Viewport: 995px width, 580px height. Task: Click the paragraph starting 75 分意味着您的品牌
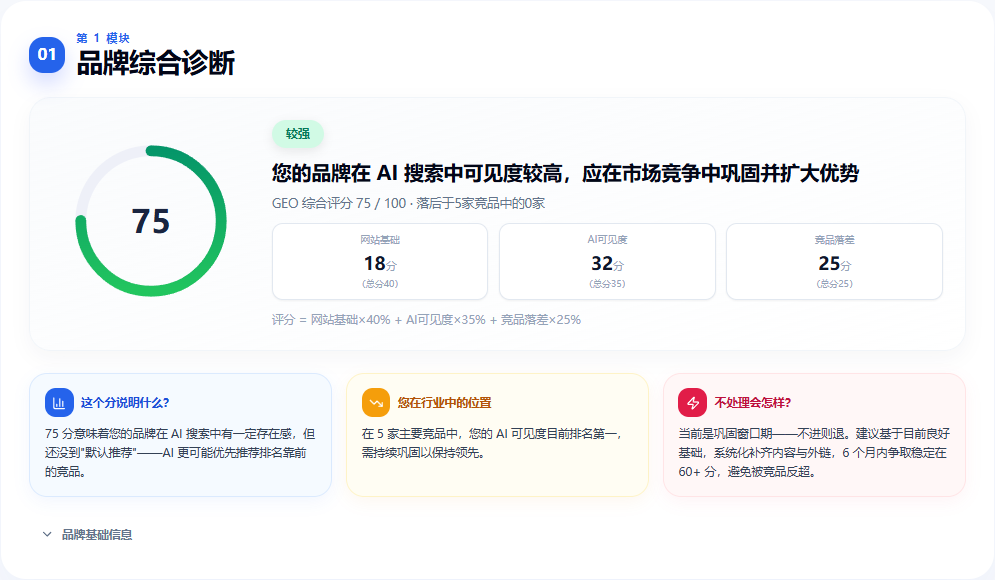(x=180, y=453)
